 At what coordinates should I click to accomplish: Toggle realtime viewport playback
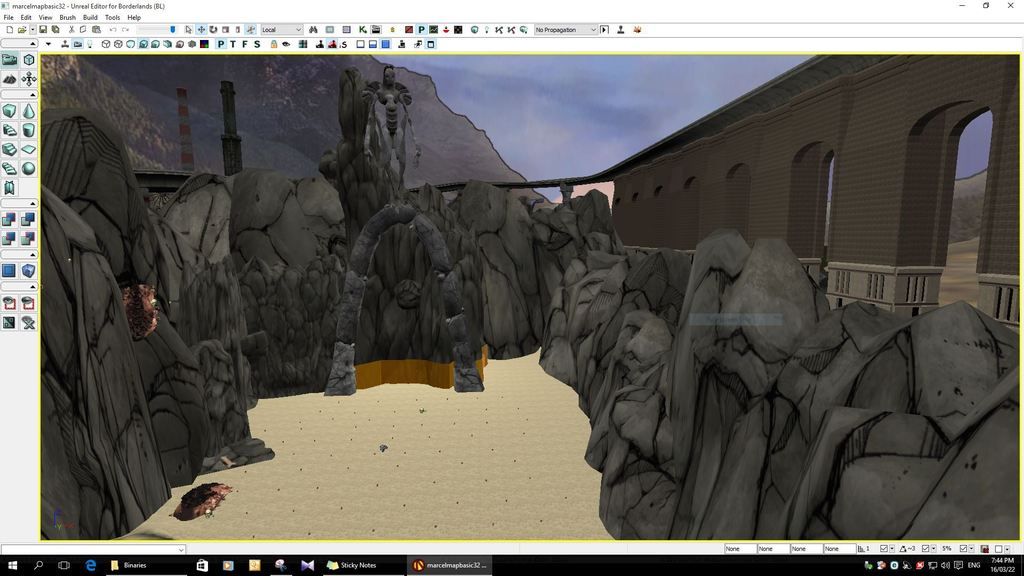65,44
